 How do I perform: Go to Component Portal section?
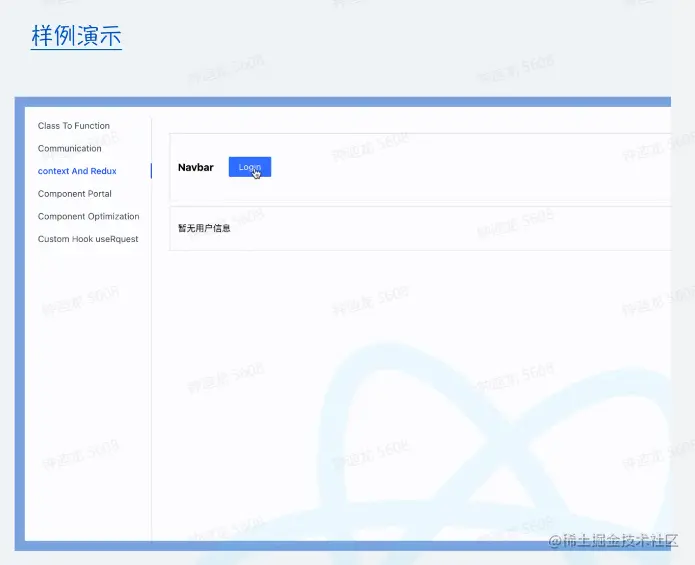(x=74, y=194)
